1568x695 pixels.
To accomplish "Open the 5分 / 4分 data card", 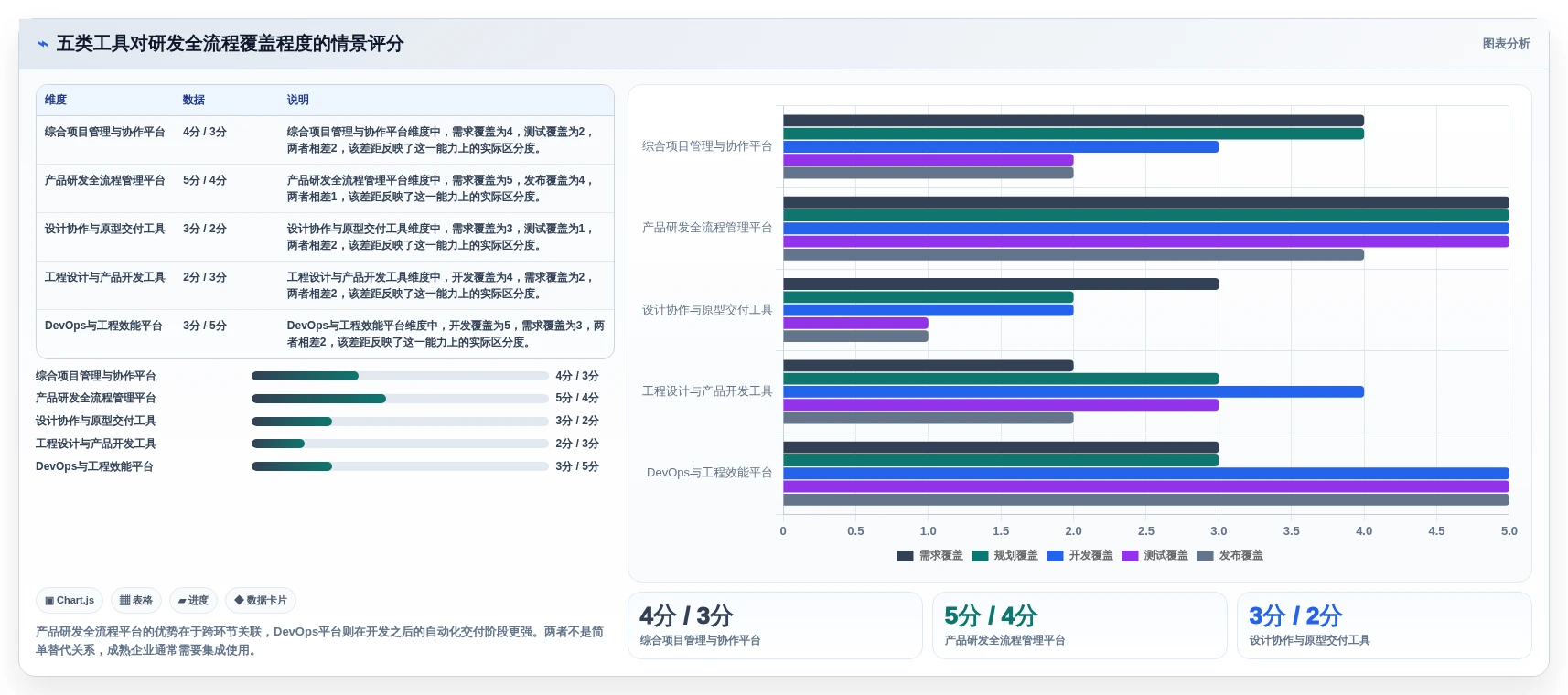I will (x=1079, y=625).
